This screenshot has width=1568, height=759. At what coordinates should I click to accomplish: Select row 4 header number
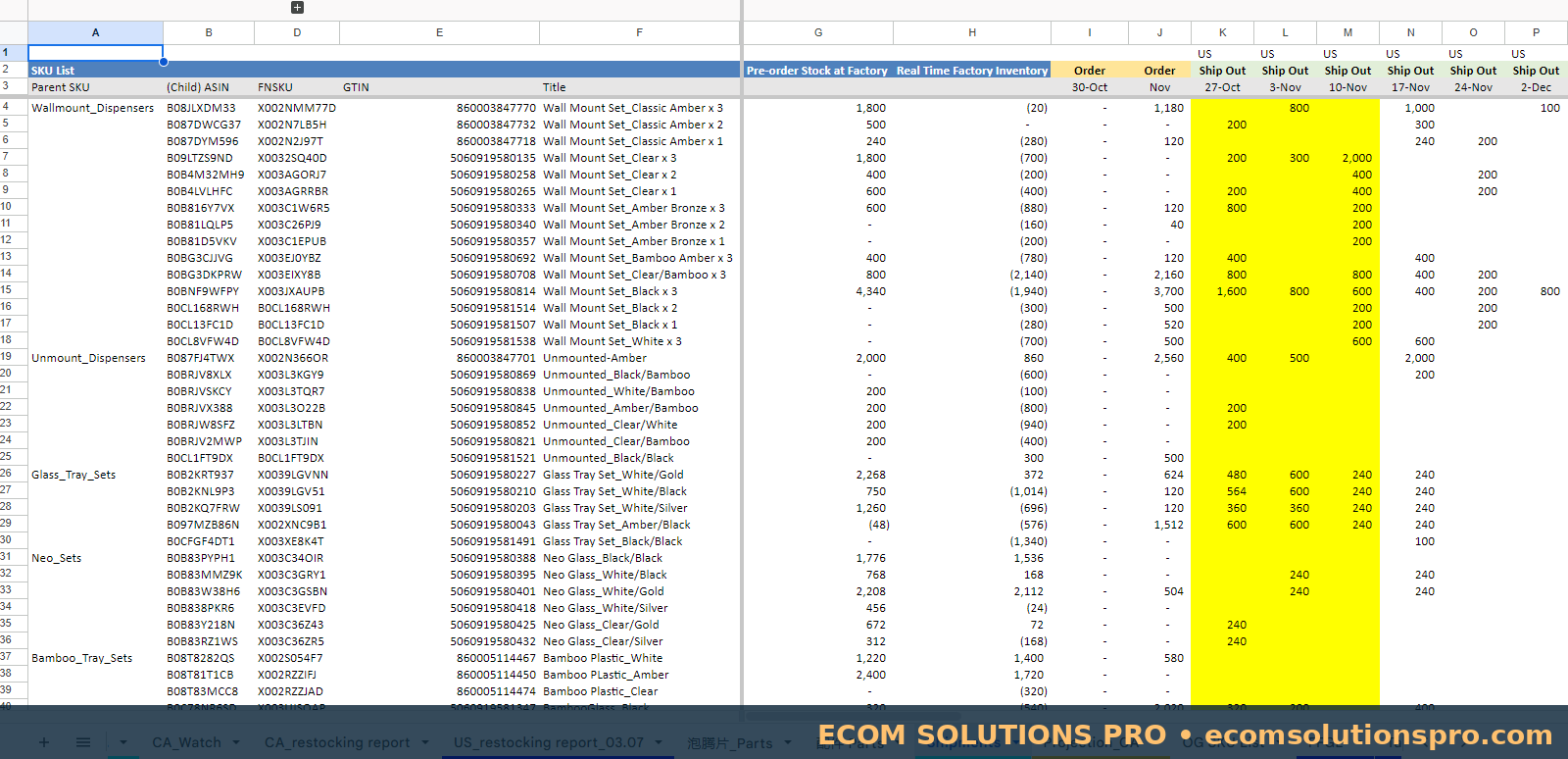(6, 106)
